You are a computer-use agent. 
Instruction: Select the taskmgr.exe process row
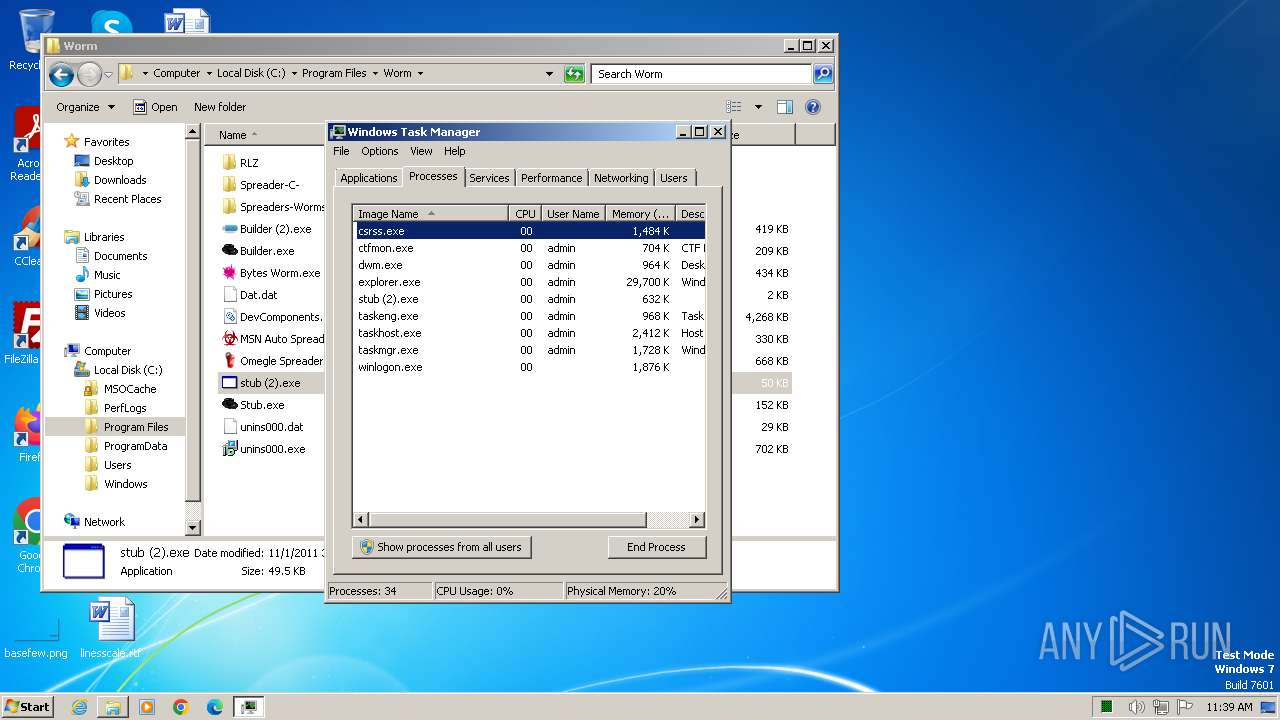530,350
